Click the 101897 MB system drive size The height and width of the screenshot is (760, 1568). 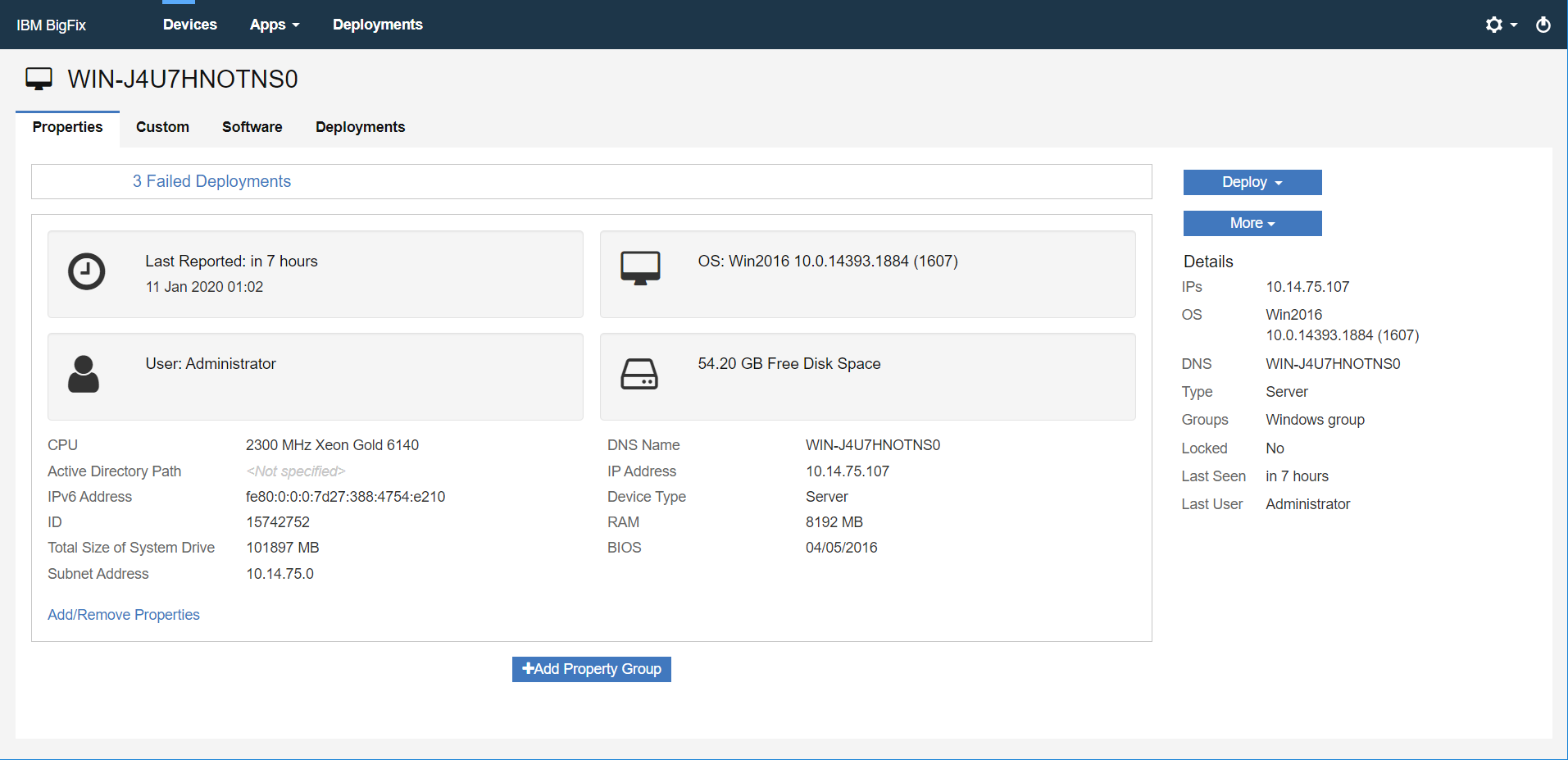283,548
